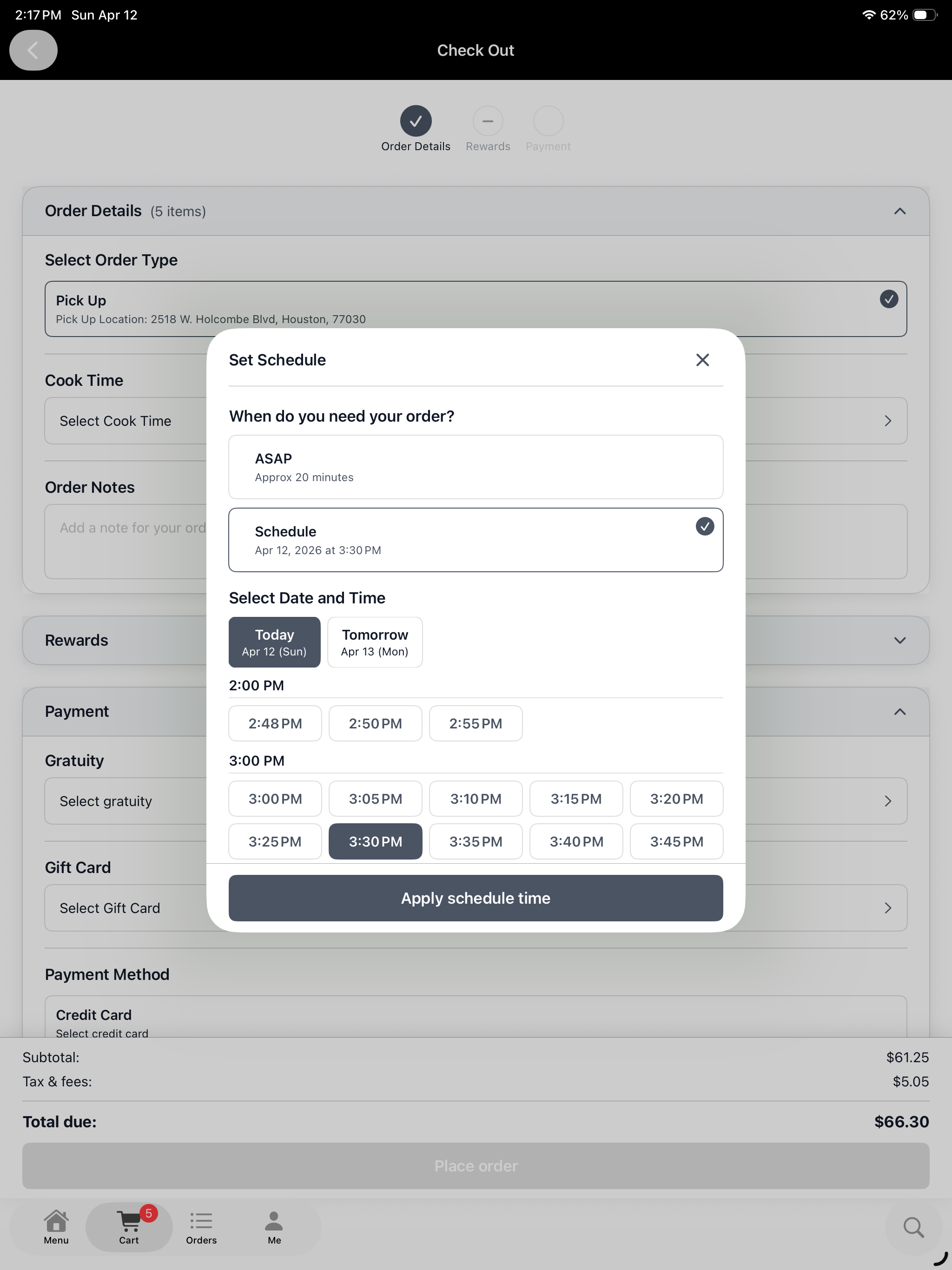Pick the 3:35 PM time slot

click(x=476, y=842)
